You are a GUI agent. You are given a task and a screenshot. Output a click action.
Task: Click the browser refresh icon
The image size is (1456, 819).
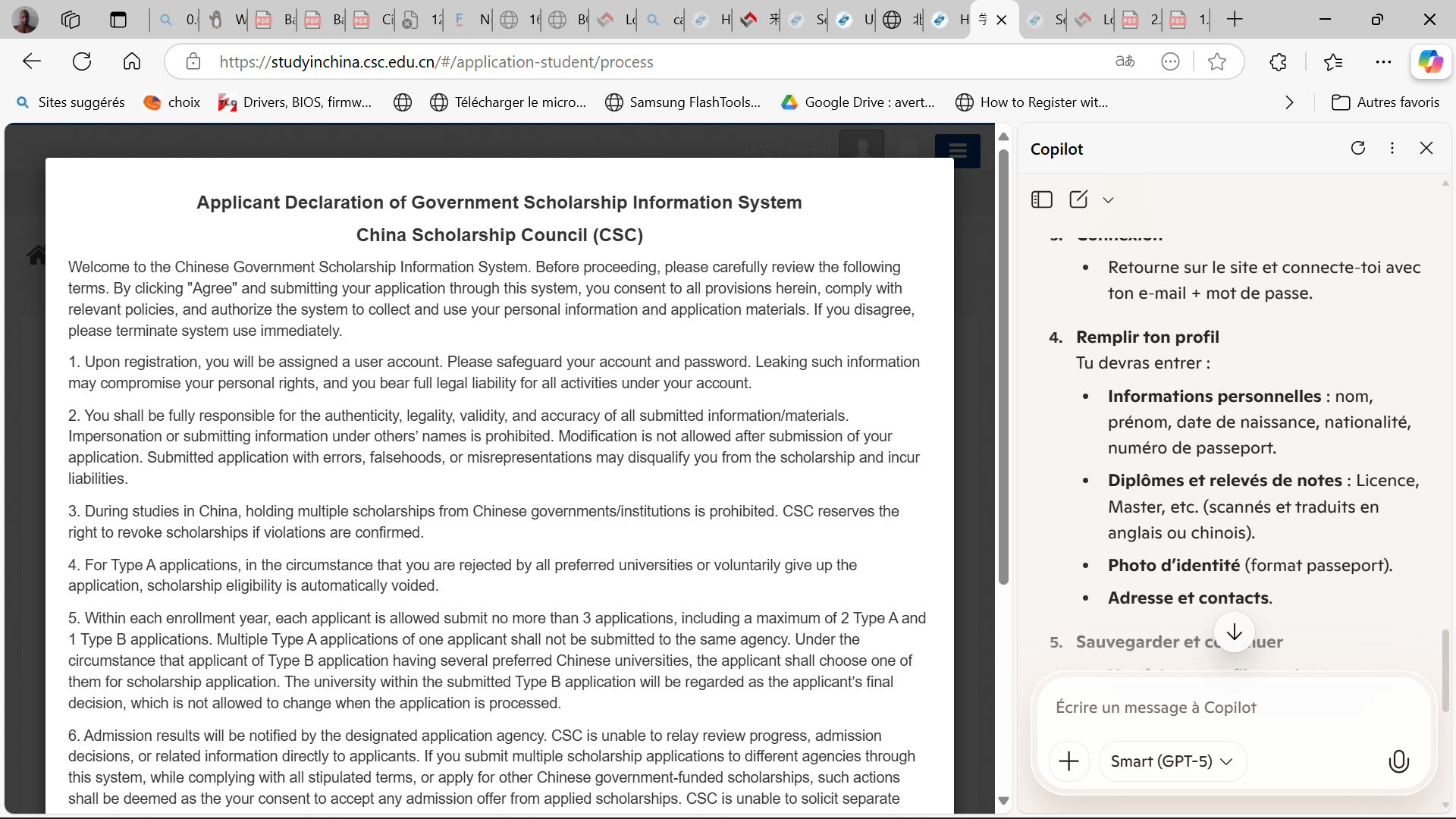pos(82,61)
